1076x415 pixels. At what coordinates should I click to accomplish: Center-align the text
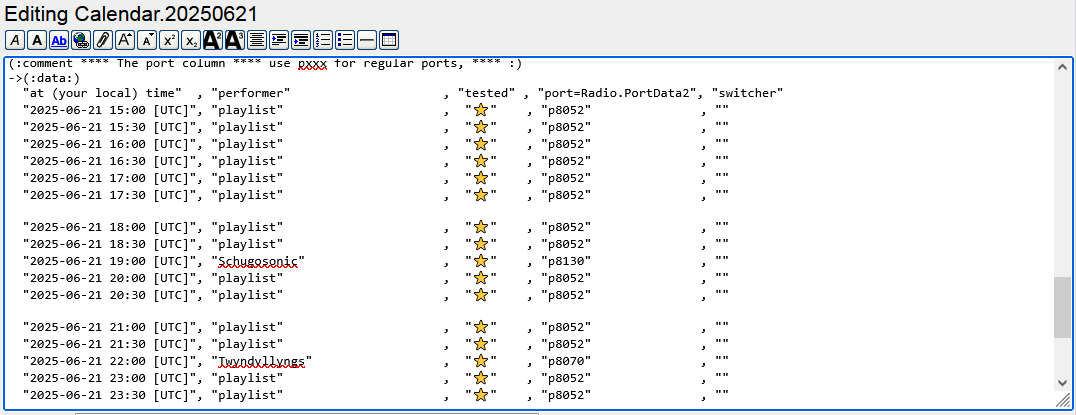pyautogui.click(x=257, y=40)
